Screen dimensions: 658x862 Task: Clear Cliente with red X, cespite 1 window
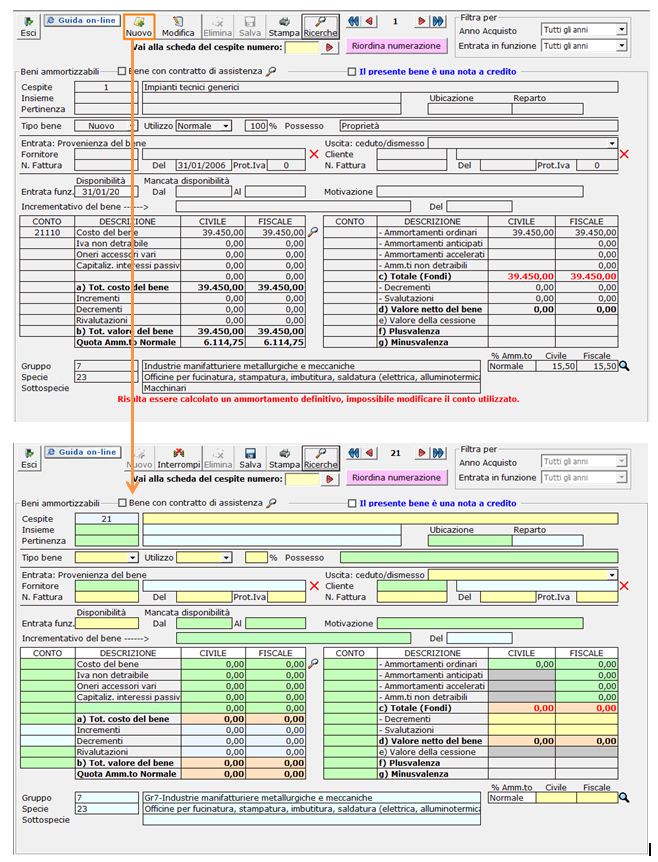pyautogui.click(x=624, y=154)
